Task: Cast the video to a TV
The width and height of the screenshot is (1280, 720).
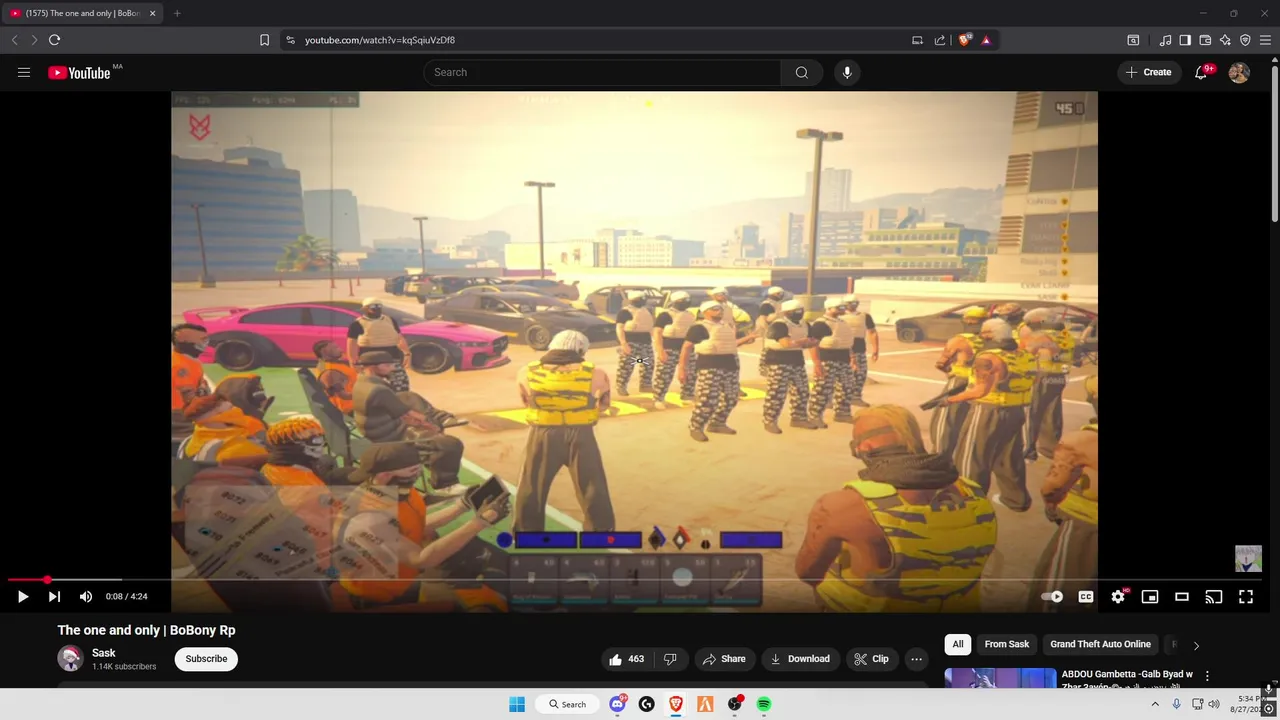Action: 1214,597
